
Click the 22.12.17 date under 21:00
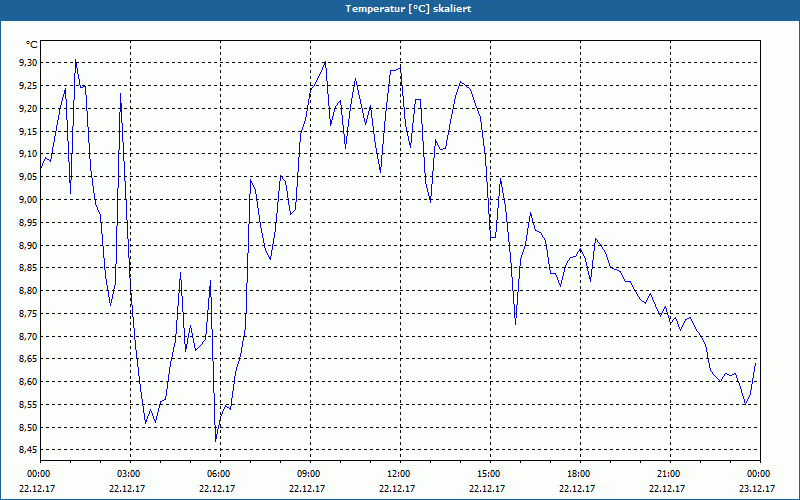pyautogui.click(x=667, y=488)
